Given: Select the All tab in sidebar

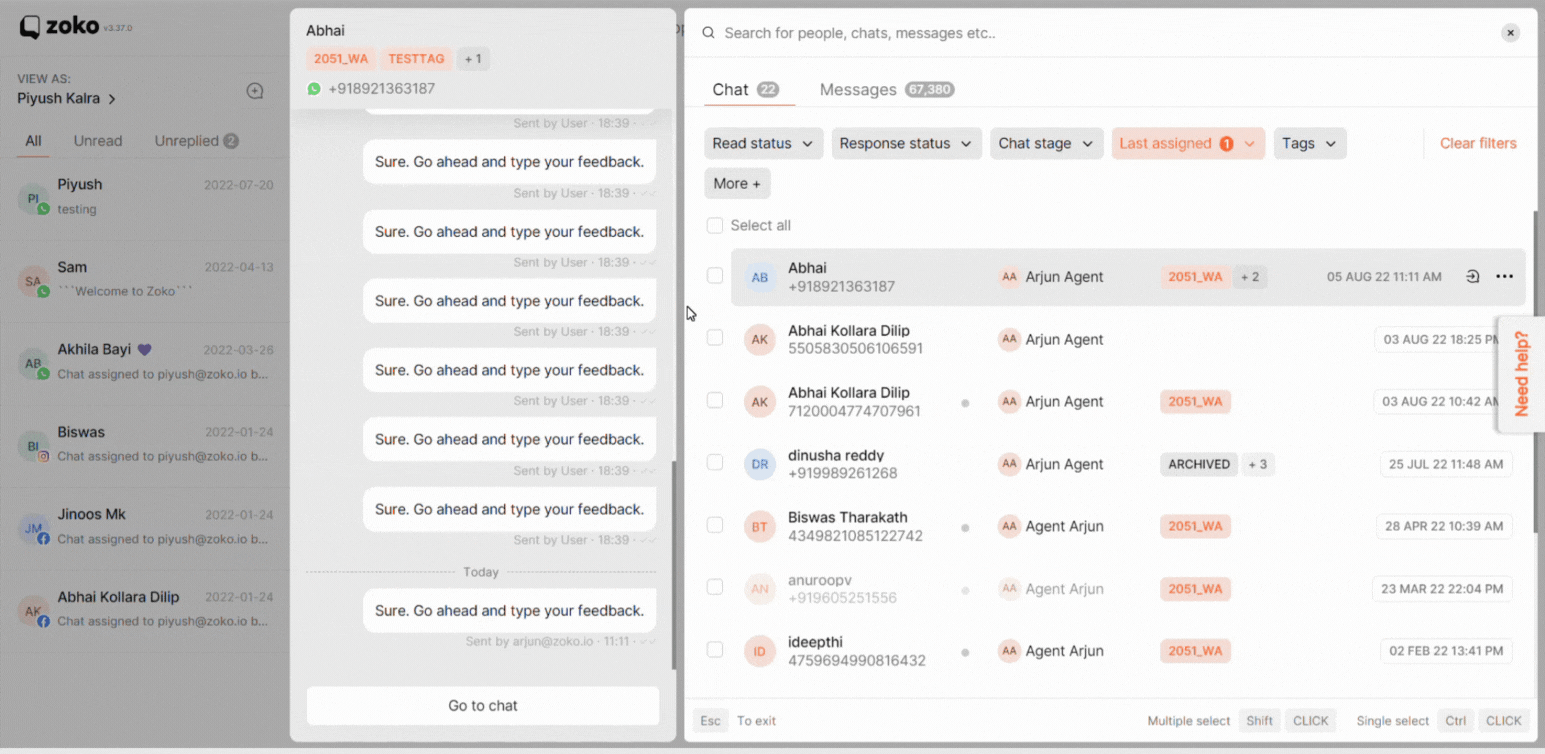Looking at the screenshot, I should (x=33, y=141).
